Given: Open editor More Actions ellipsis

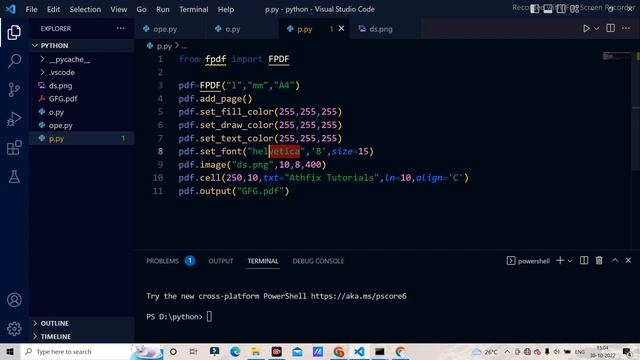Looking at the screenshot, I should coord(626,28).
